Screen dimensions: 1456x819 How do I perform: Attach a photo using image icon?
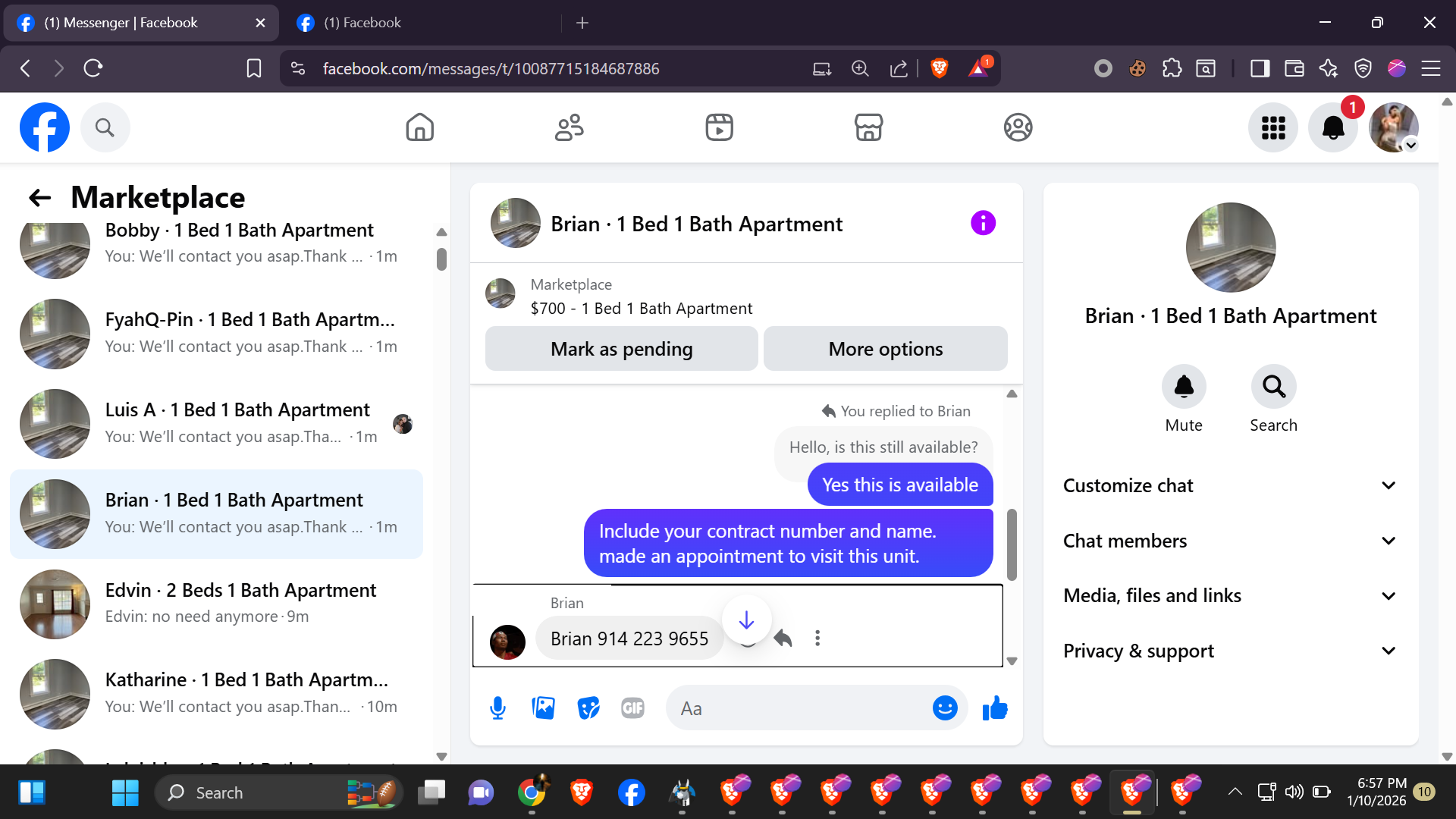[543, 708]
